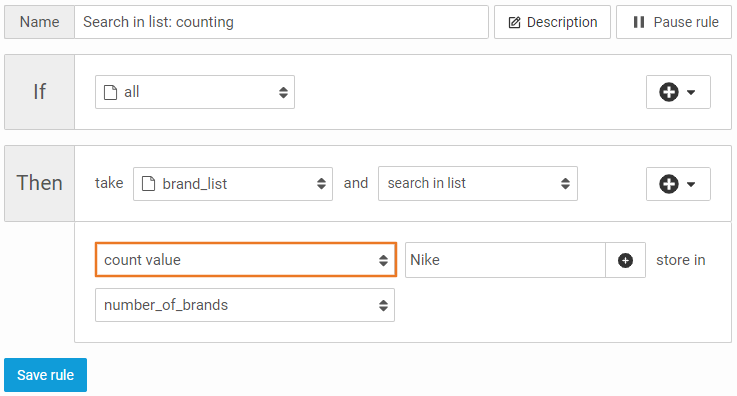Click the plus icon beside the Nike field
This screenshot has width=737, height=396.
(625, 260)
